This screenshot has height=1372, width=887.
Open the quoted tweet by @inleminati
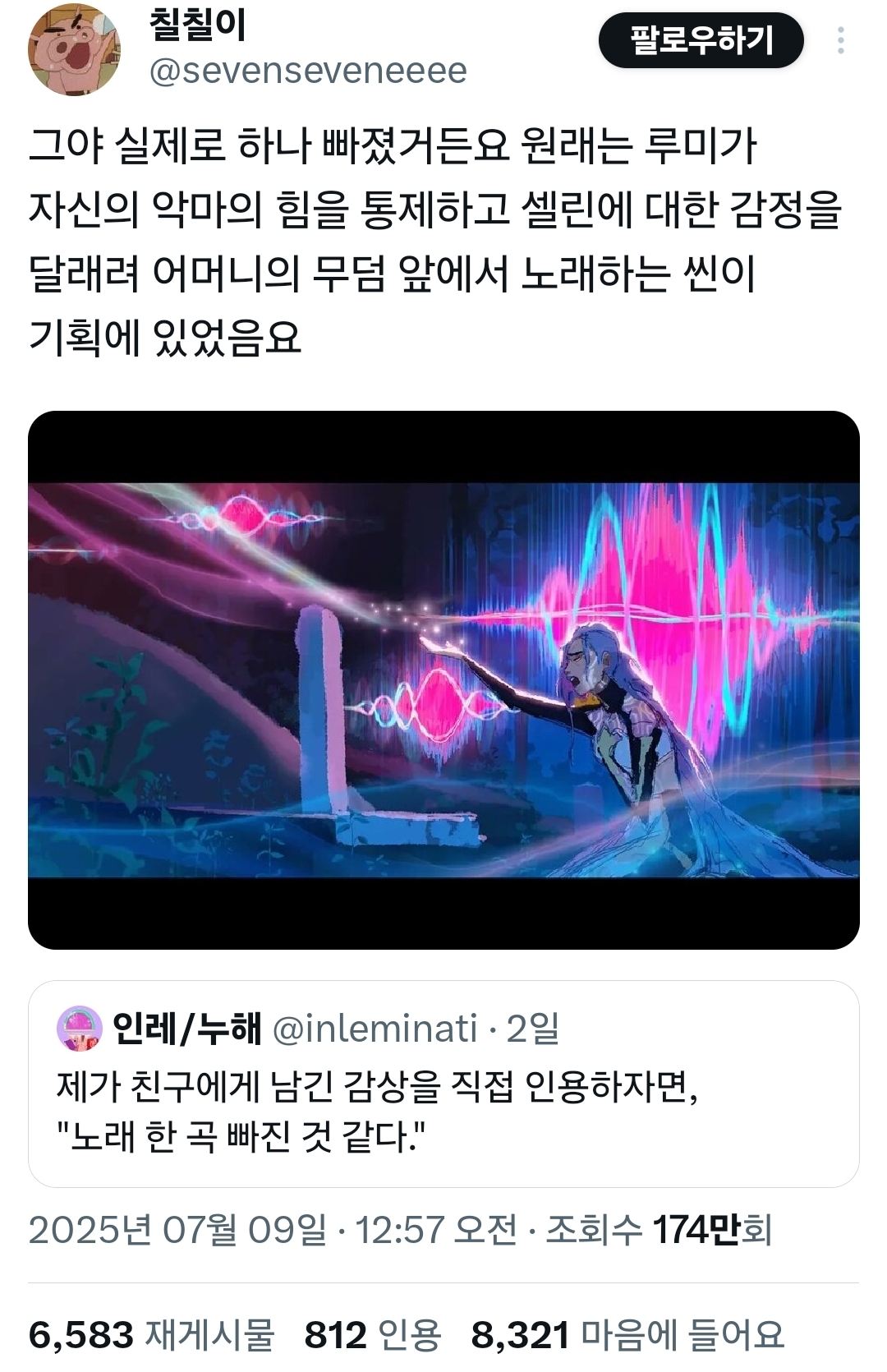tap(443, 1084)
